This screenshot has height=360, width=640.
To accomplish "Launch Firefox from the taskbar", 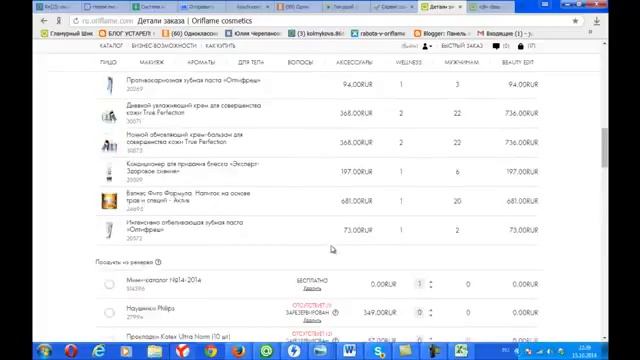I will pos(238,351).
